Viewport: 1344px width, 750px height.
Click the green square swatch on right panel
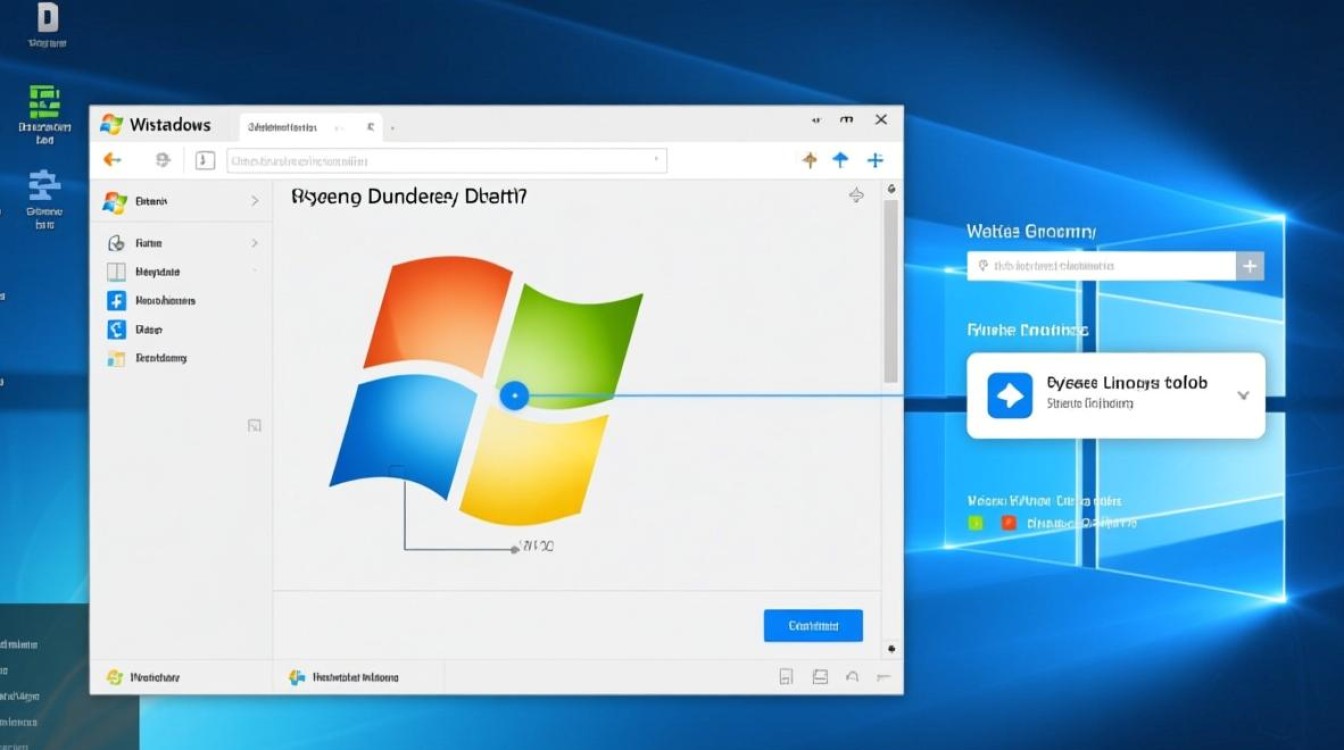[976, 522]
